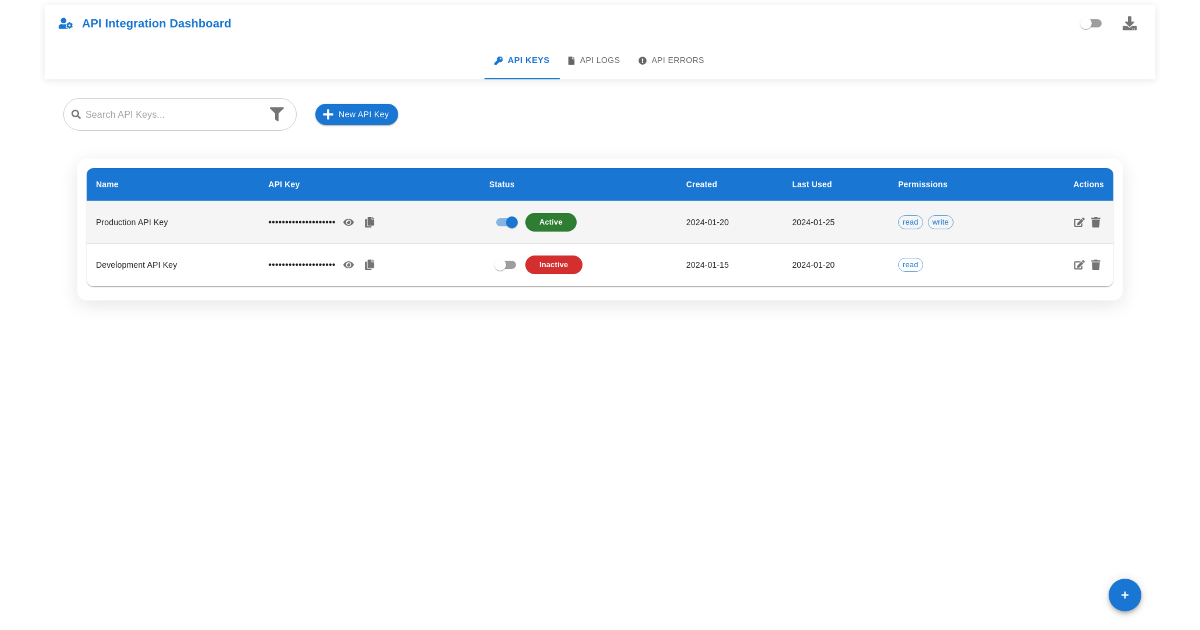Click the user settings icon beside dashboard title
Screen dimensions: 1200x630
pyautogui.click(x=65, y=23)
